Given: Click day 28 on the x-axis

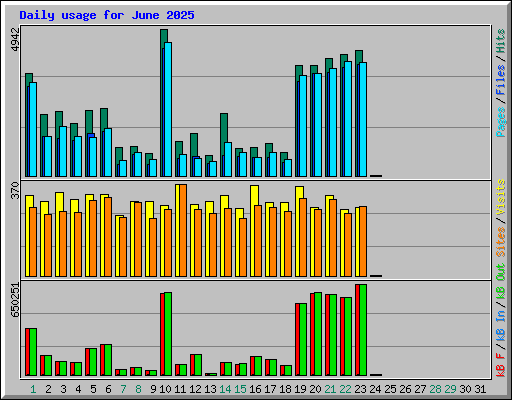Looking at the screenshot, I should 435,389.
